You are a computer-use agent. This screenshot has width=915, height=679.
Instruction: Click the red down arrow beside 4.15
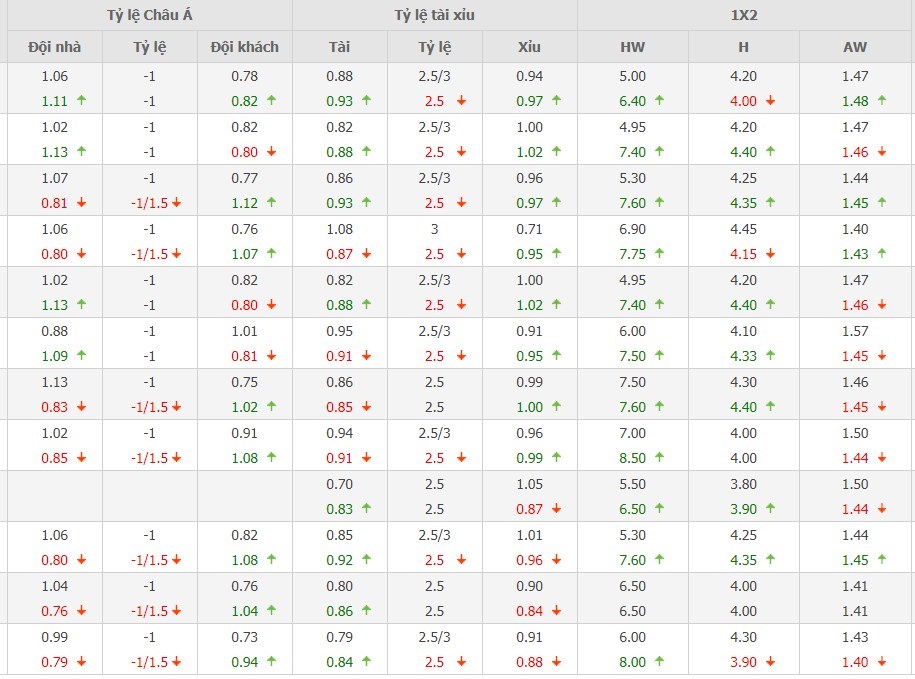tap(771, 254)
